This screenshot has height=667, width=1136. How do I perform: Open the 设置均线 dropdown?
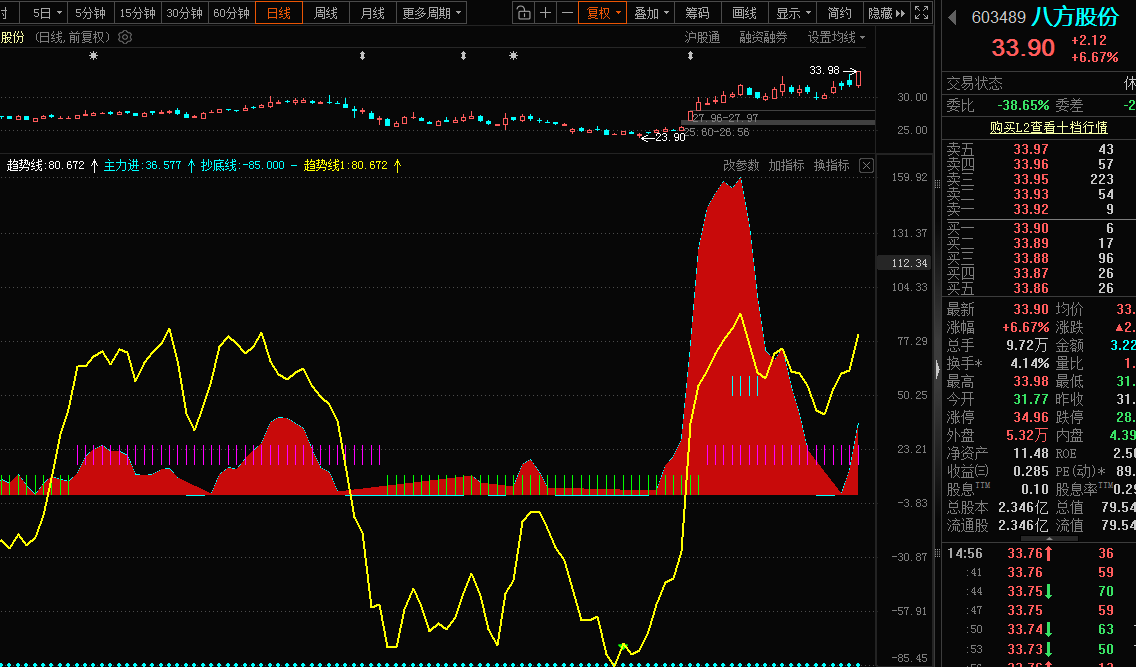836,37
